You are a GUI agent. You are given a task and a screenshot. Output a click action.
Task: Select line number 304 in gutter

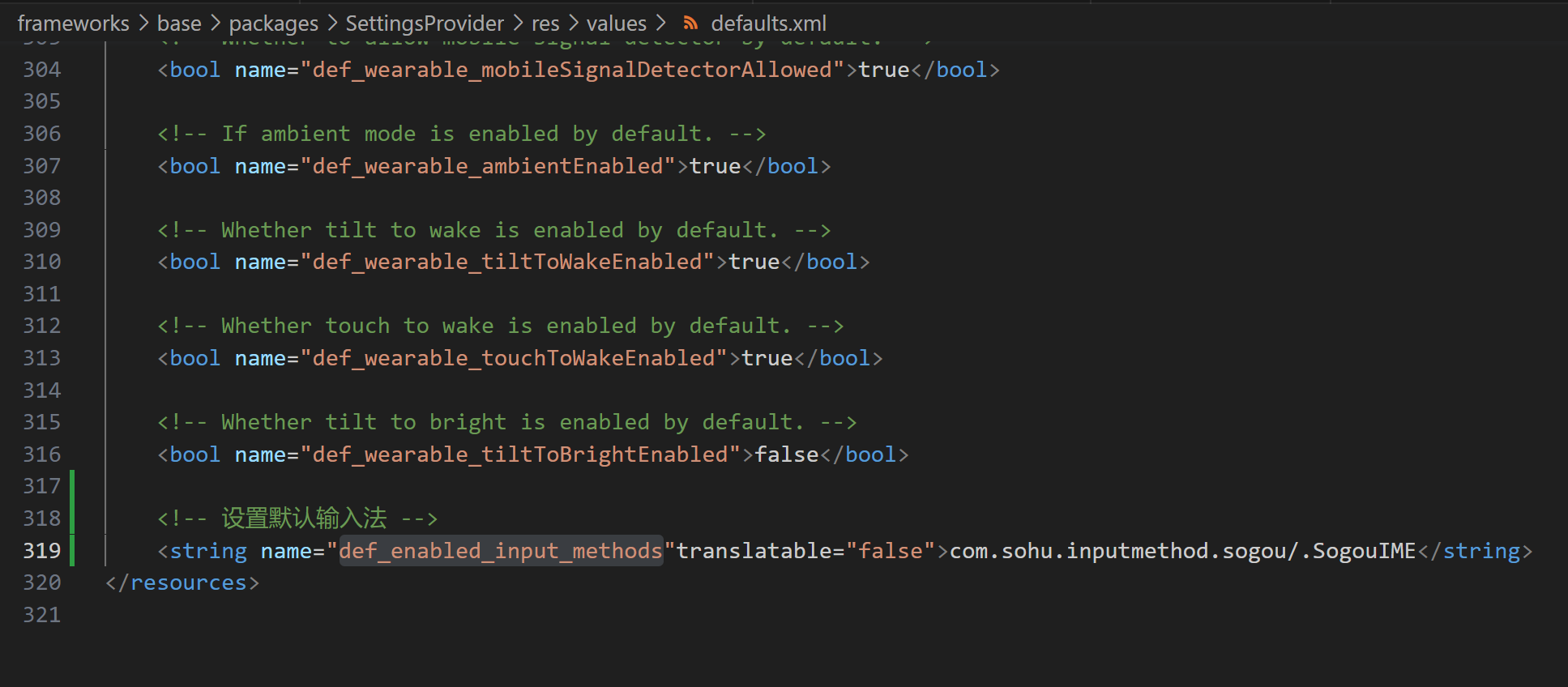42,70
